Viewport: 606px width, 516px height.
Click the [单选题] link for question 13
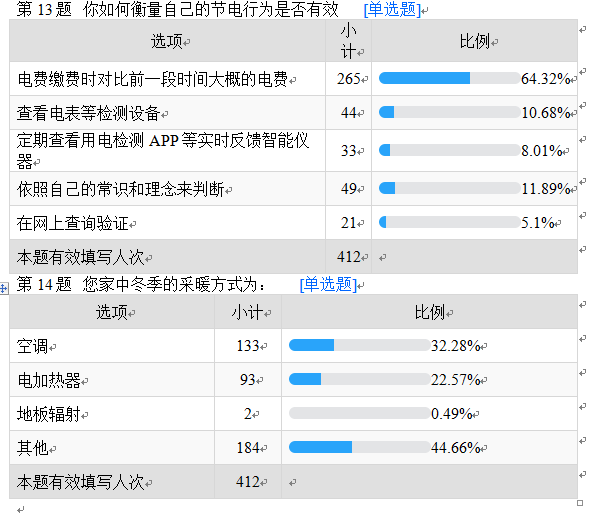[x=392, y=10]
